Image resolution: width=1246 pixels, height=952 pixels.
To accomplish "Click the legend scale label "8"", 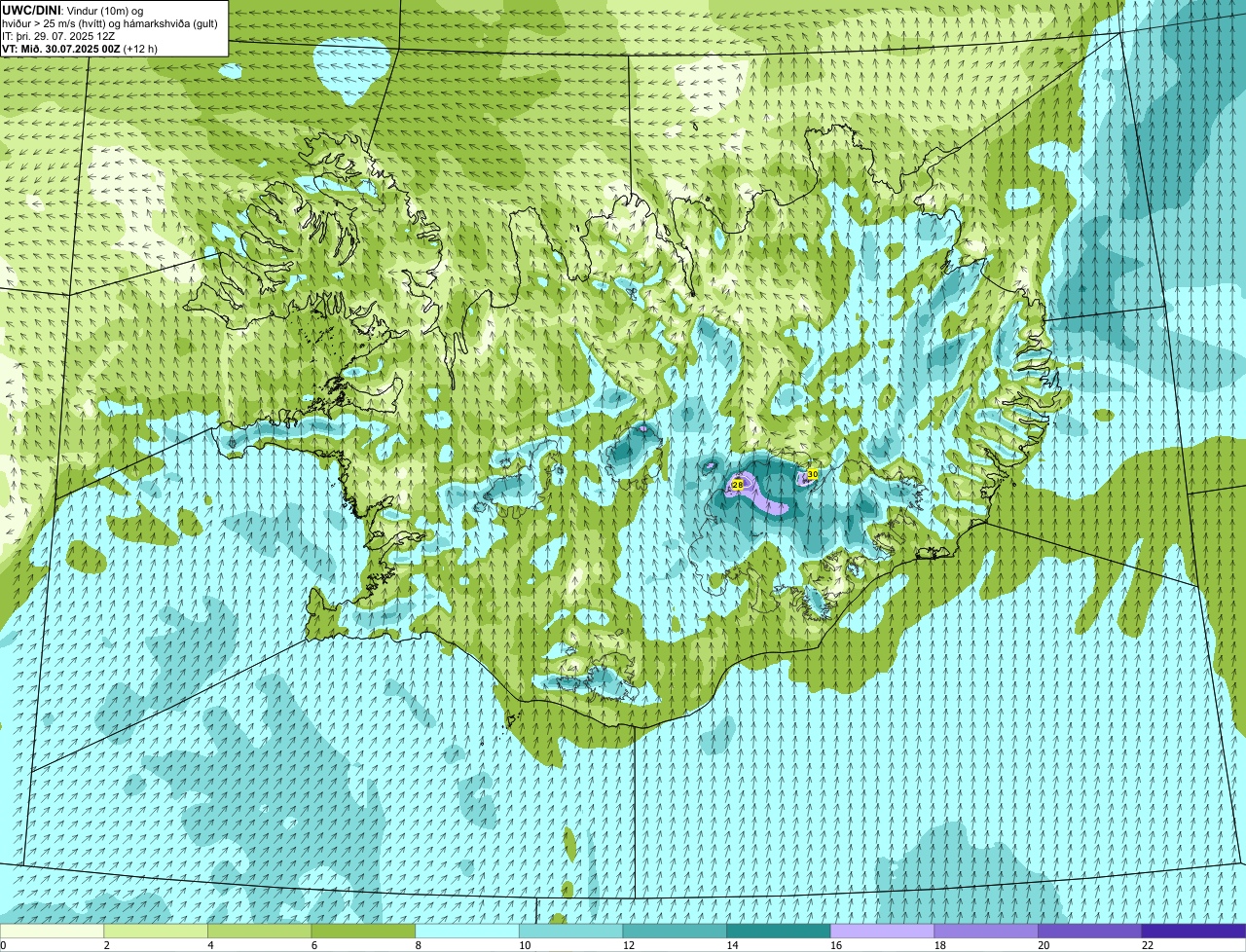I will coord(418,945).
